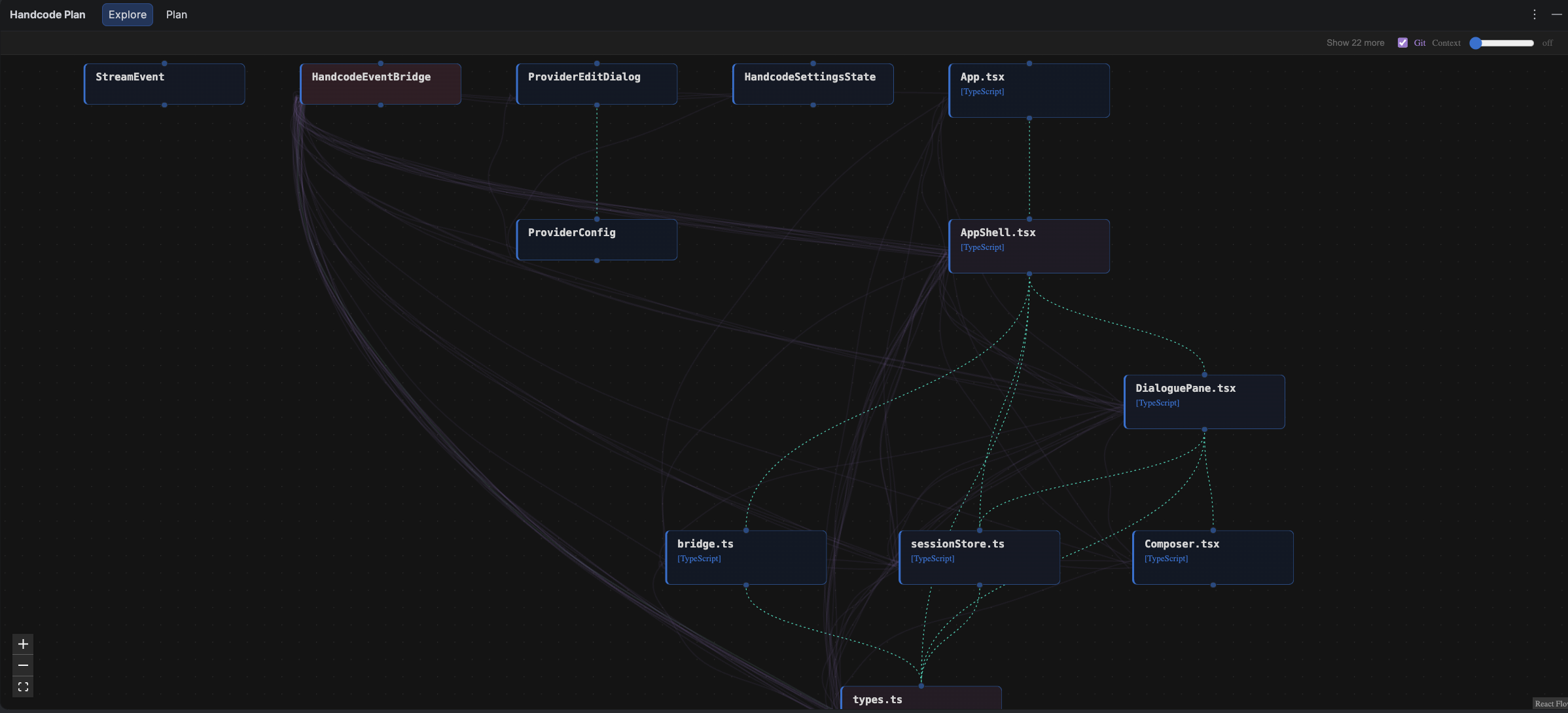Click the top handle of Composer.tsx node
Image resolution: width=1568 pixels, height=713 pixels.
click(x=1213, y=530)
